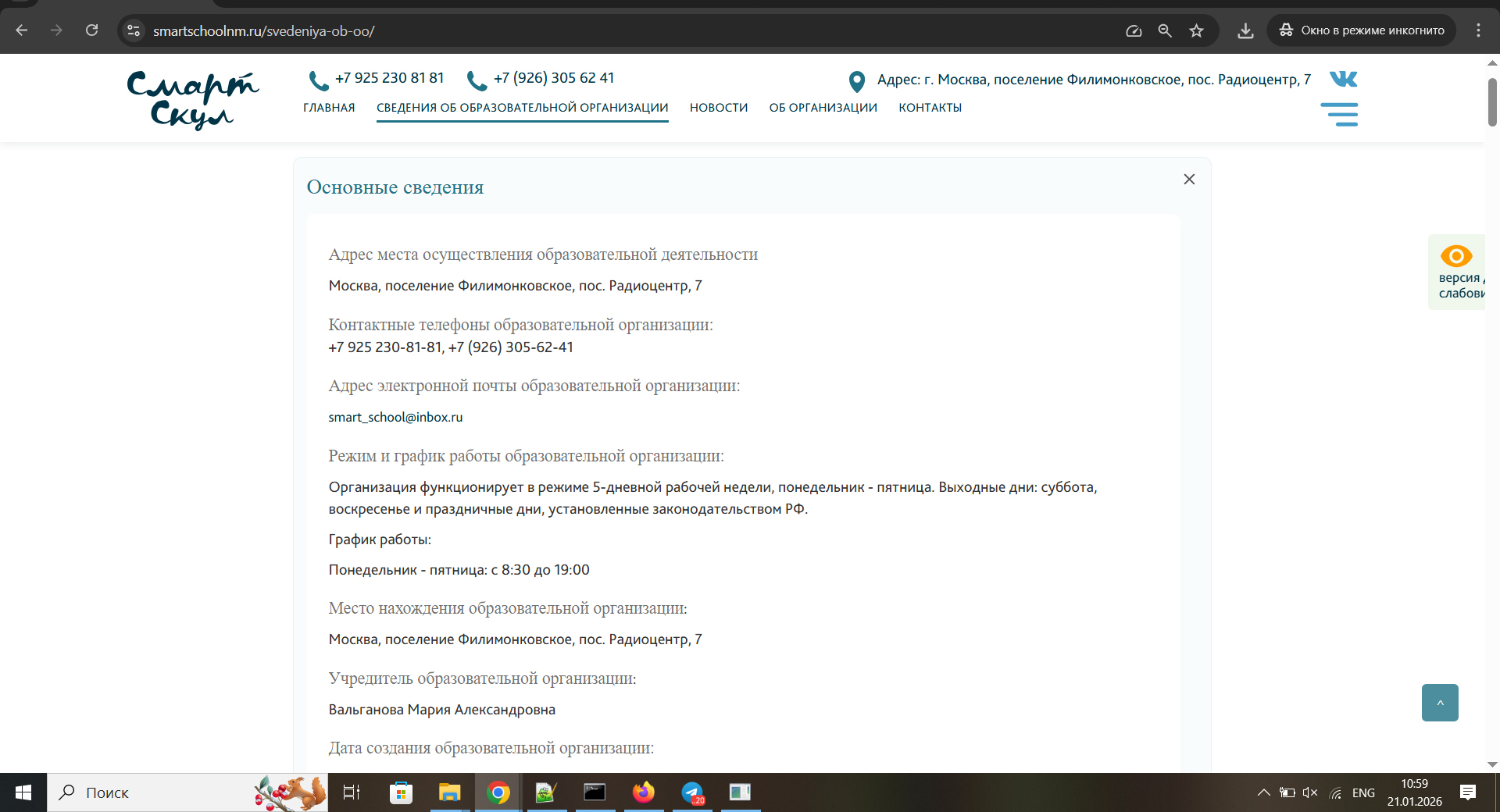The height and width of the screenshot is (812, 1500).
Task: Toggle the incognito mode indicator
Action: point(1361,30)
